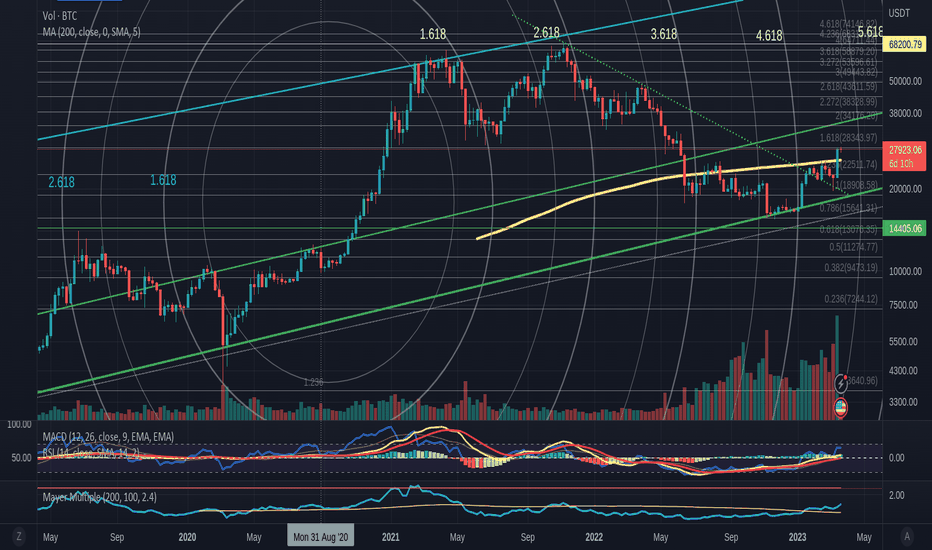The image size is (932, 550).
Task: Select the 3.618 Fibonacci circle label
Action: 663,34
